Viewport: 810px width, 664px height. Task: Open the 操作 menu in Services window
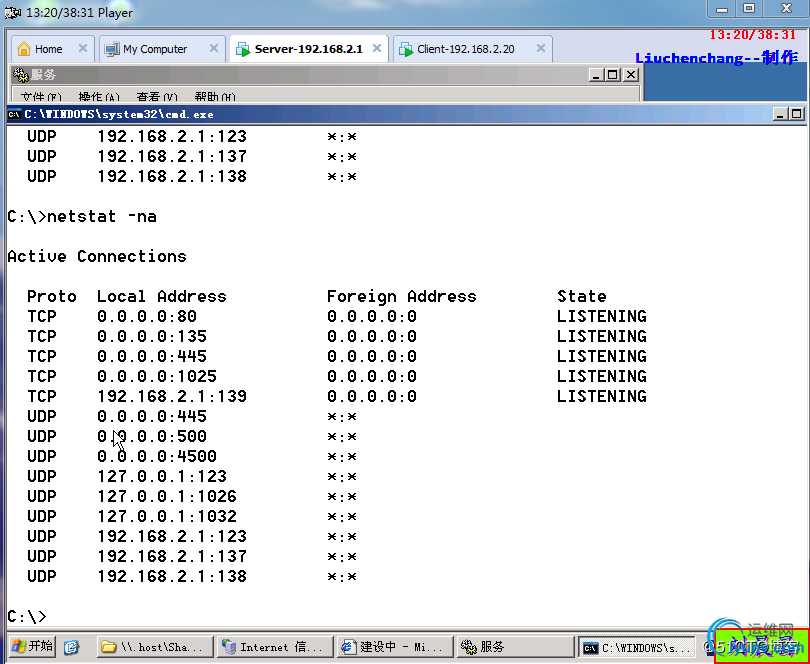[x=99, y=97]
